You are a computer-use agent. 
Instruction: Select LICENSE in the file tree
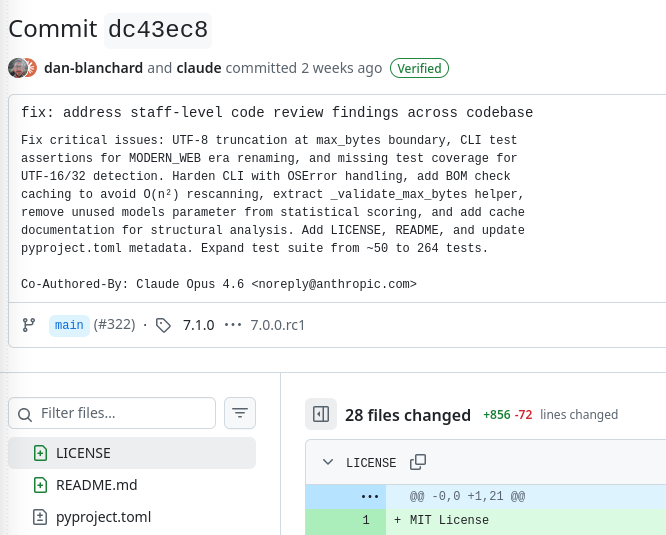(x=83, y=453)
